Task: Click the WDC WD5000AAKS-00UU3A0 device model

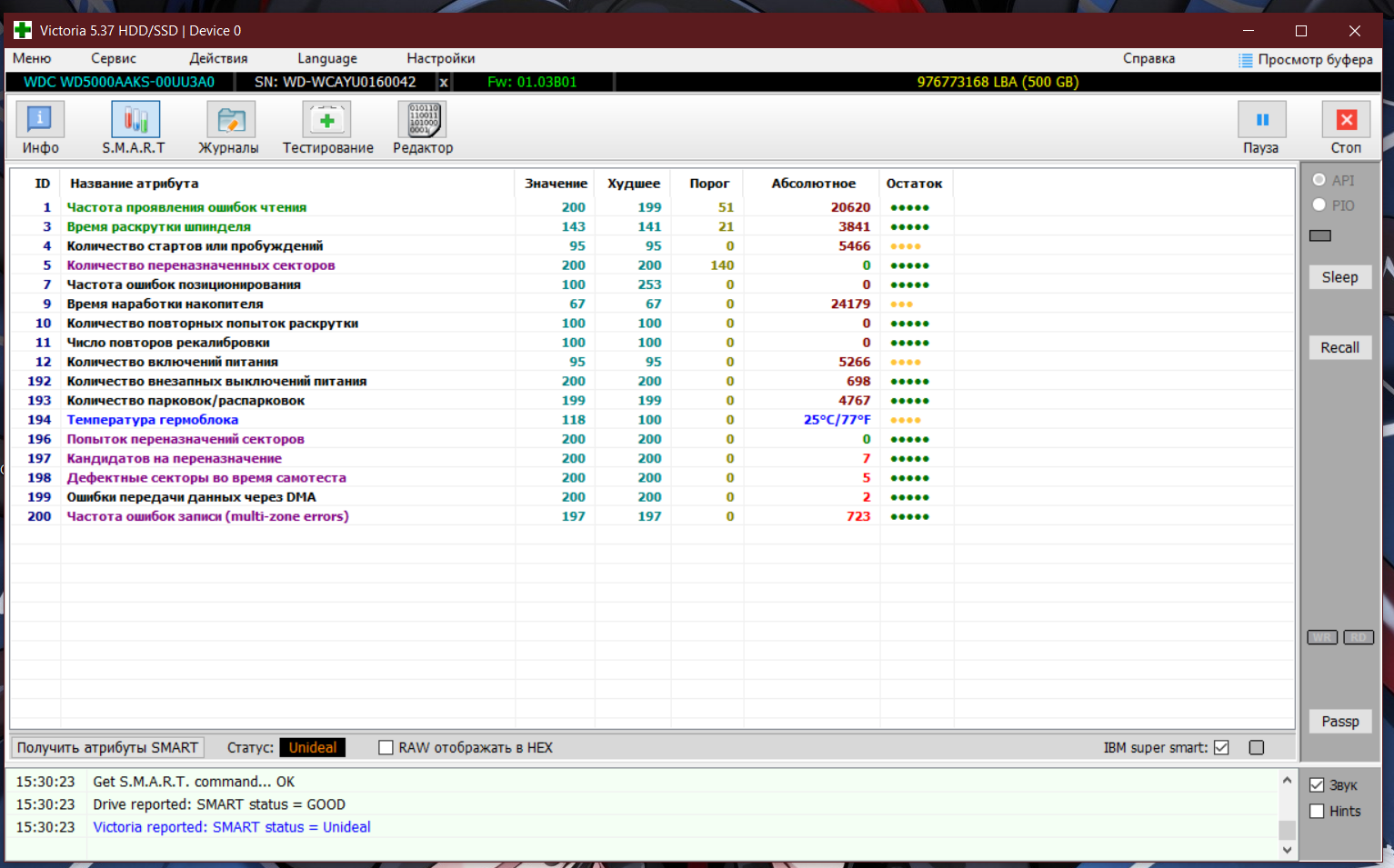Action: click(x=119, y=82)
